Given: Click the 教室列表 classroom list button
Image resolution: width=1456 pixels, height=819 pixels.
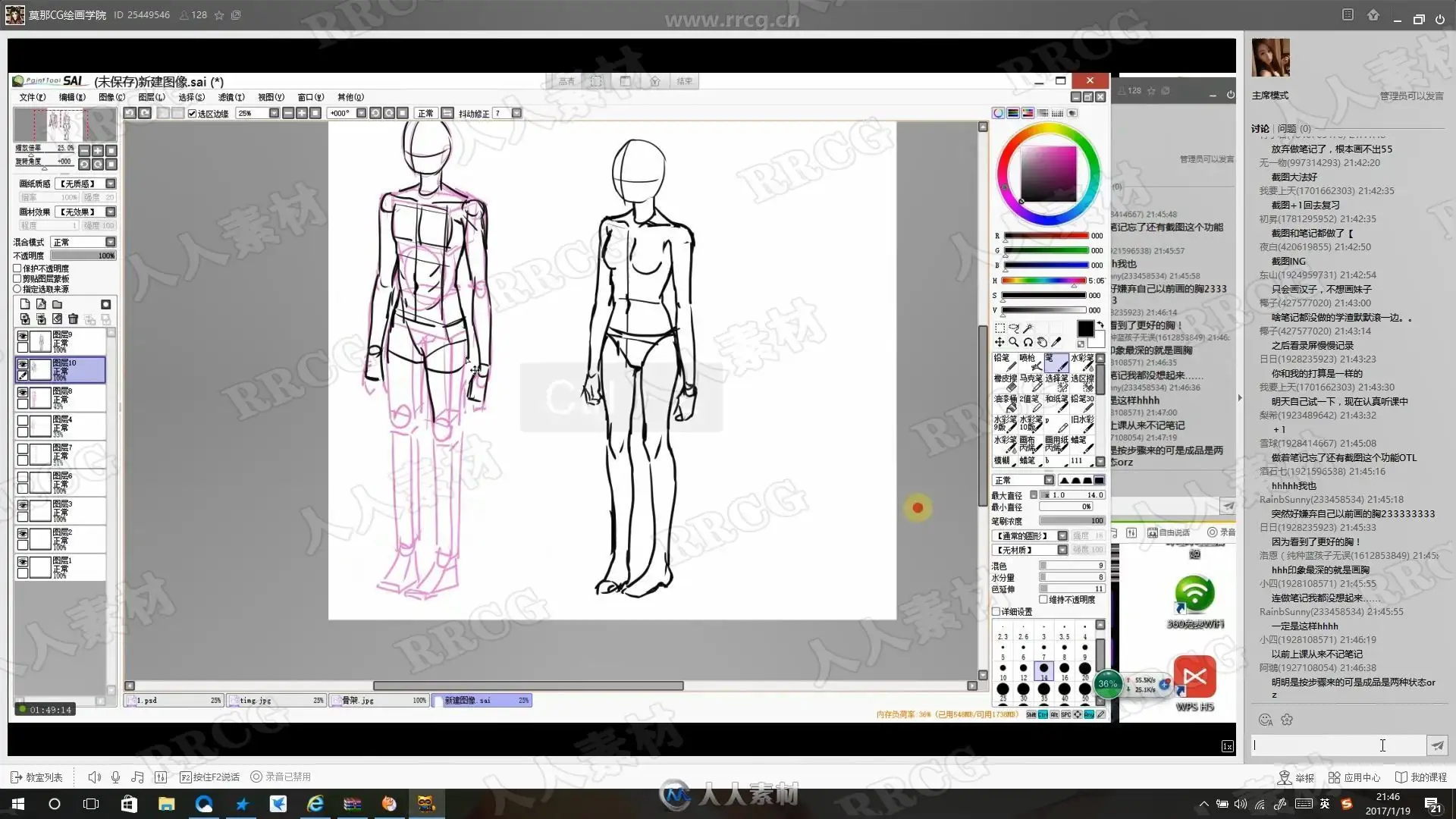Looking at the screenshot, I should [36, 777].
